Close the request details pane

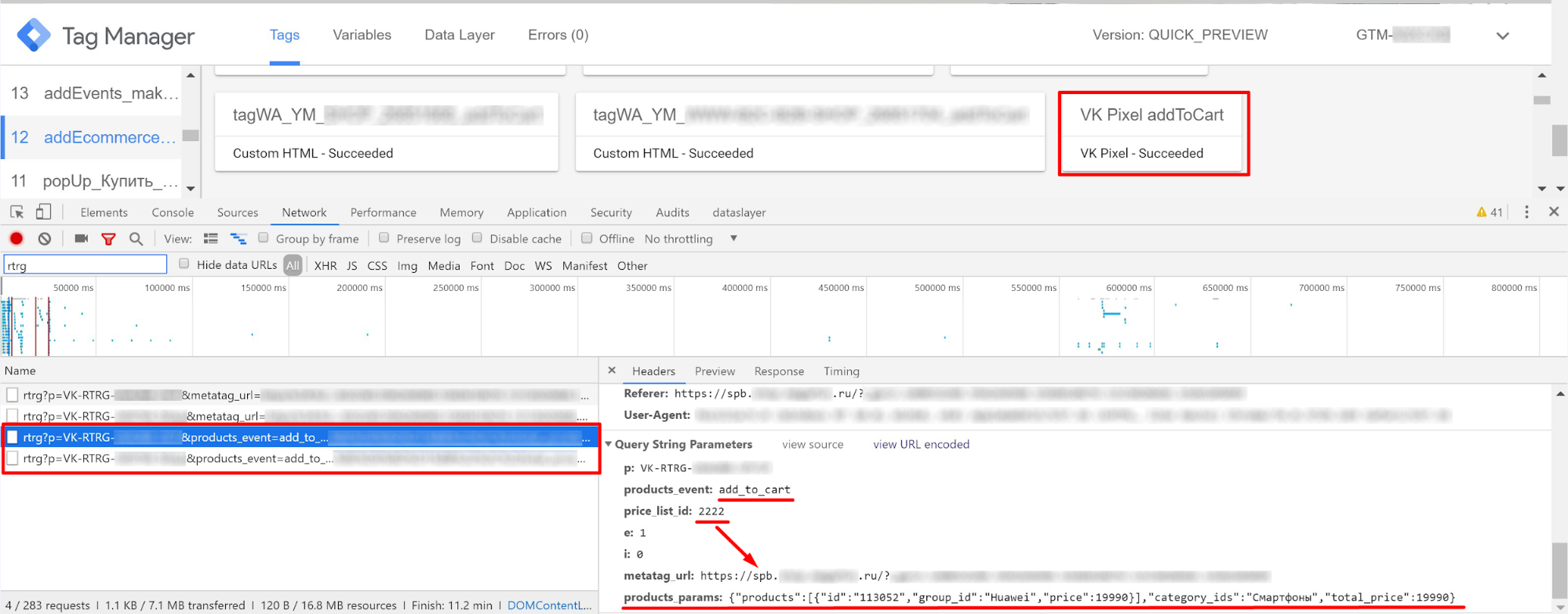[612, 371]
